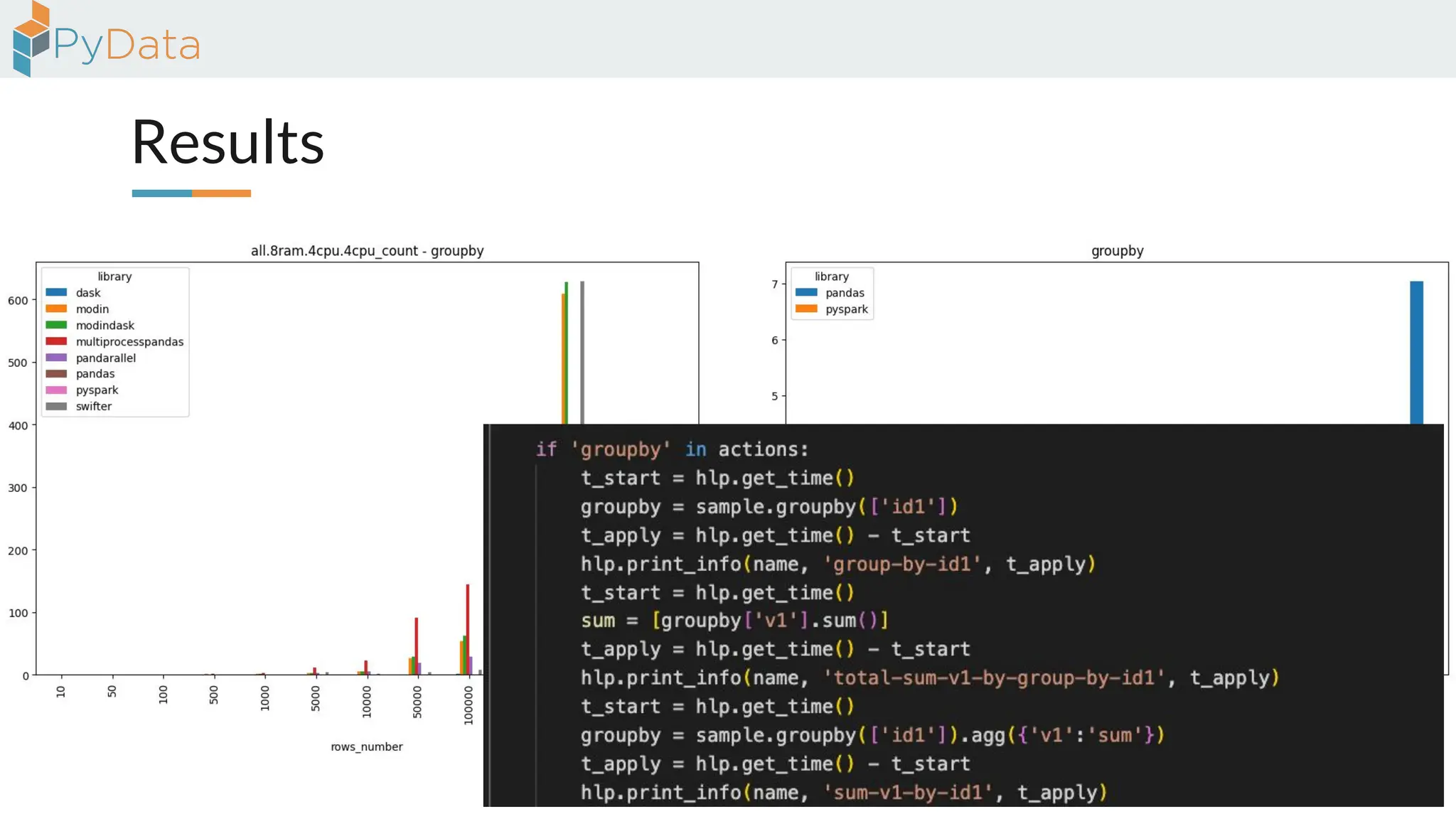This screenshot has height=819, width=1456.
Task: Click the pandas blue swatch in right legend
Action: (x=806, y=292)
